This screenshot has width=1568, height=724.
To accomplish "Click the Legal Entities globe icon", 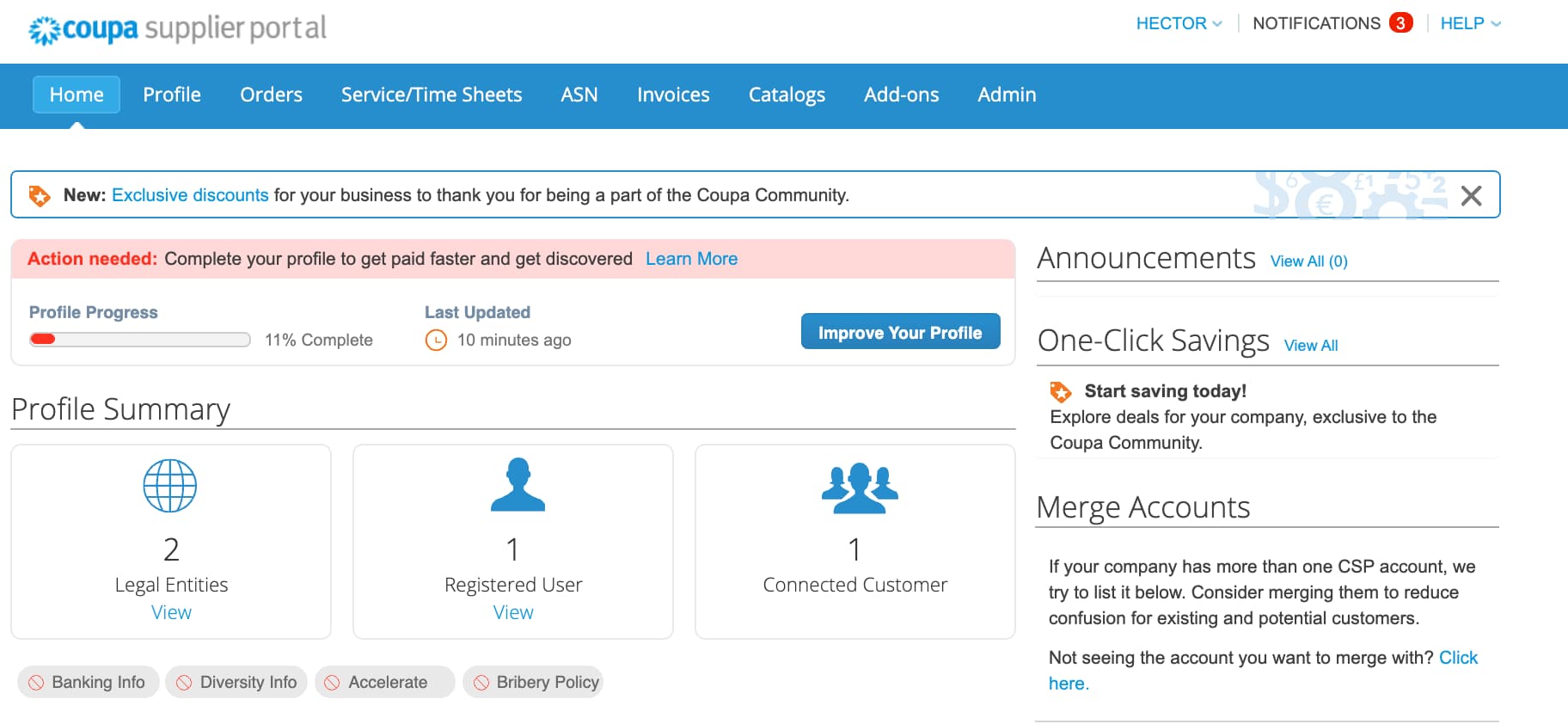I will (x=170, y=486).
